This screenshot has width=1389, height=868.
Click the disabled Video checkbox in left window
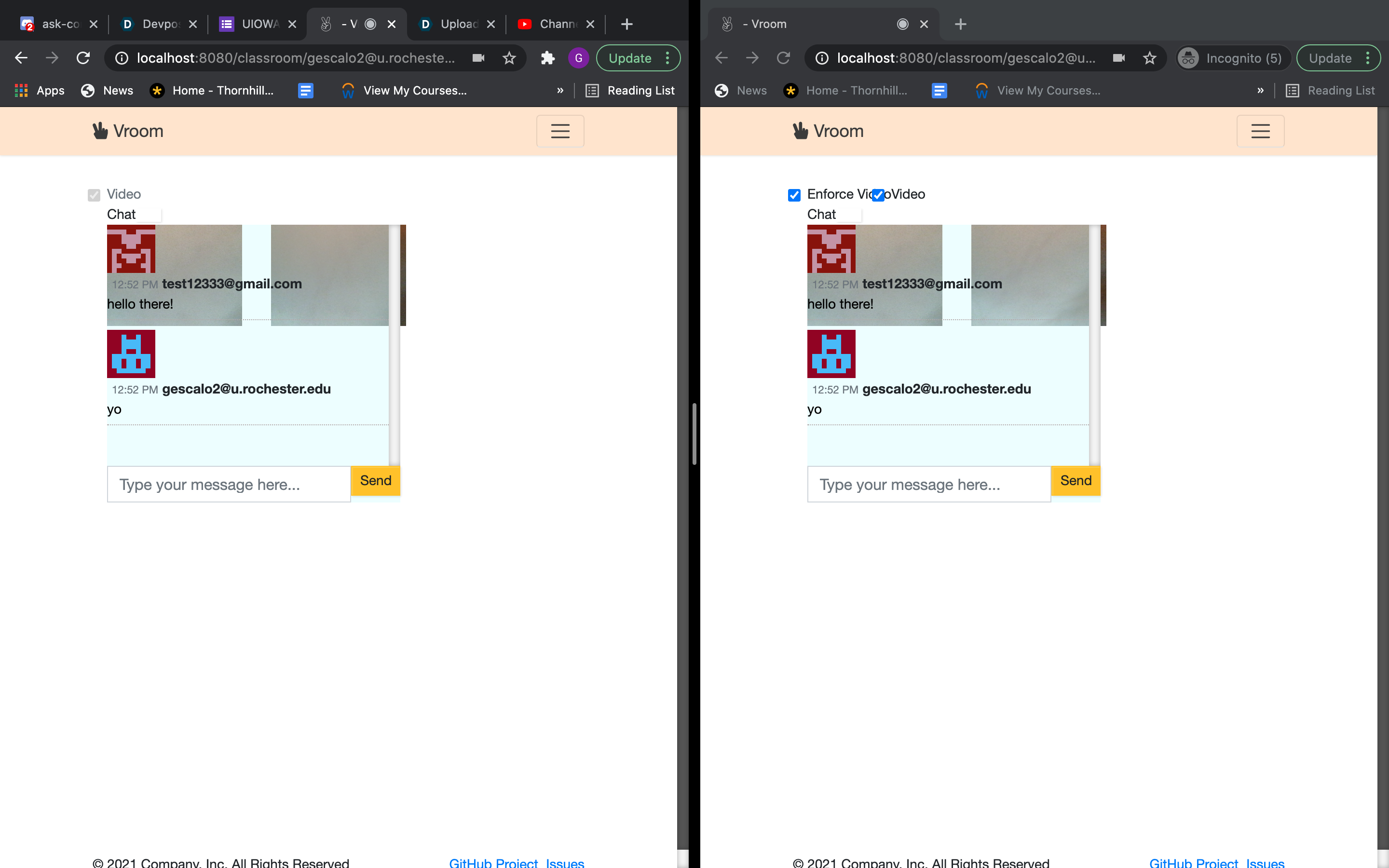[x=94, y=195]
